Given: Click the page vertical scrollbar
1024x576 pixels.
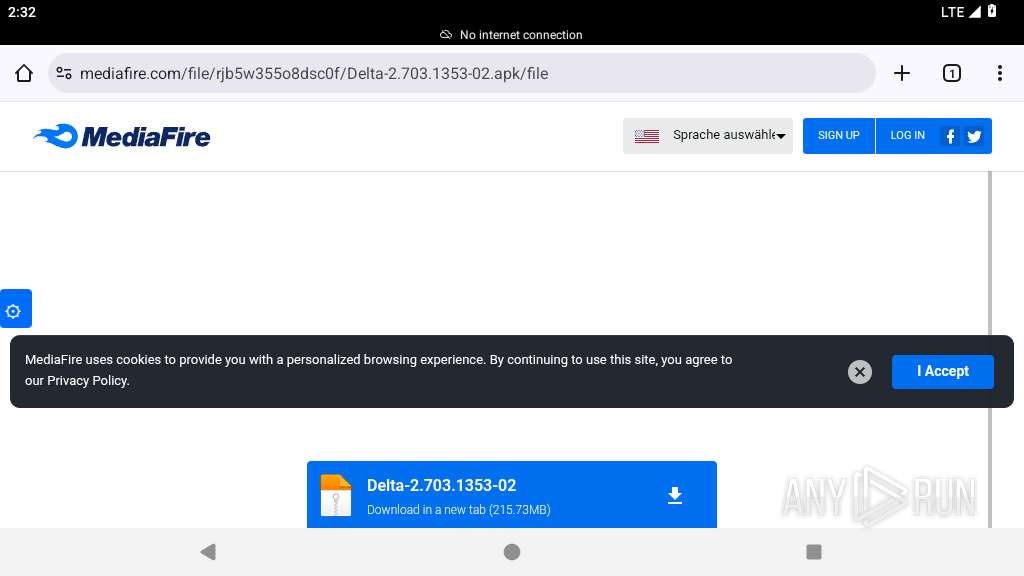Looking at the screenshot, I should pos(989,349).
